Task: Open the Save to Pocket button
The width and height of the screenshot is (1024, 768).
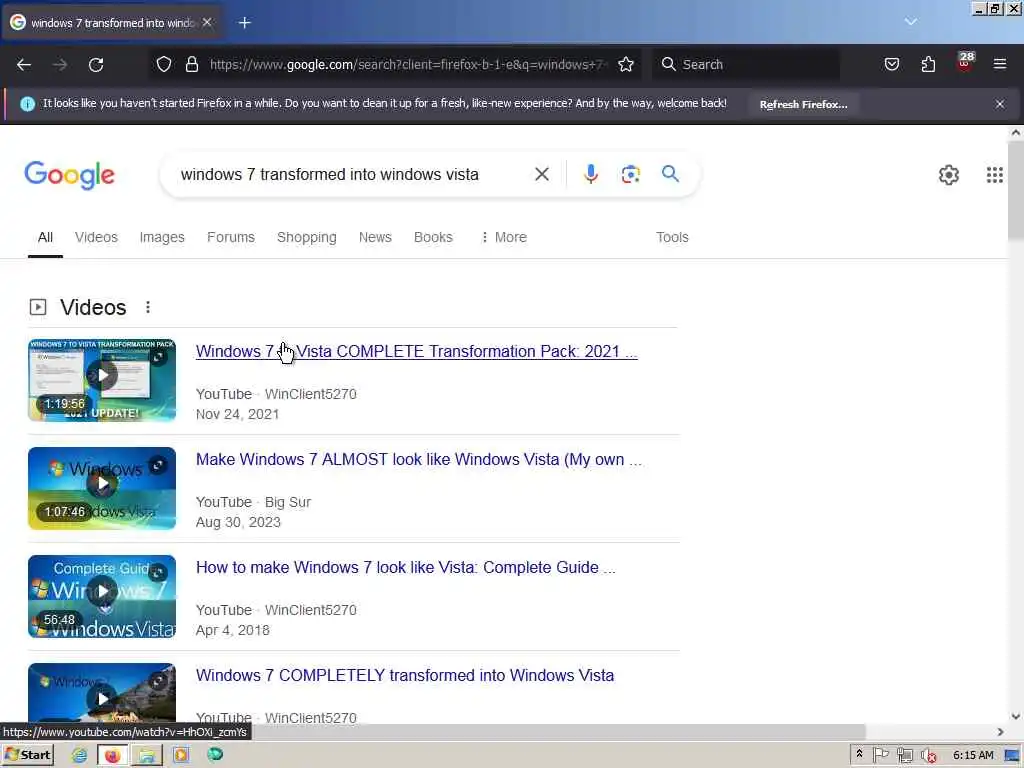Action: click(x=891, y=64)
